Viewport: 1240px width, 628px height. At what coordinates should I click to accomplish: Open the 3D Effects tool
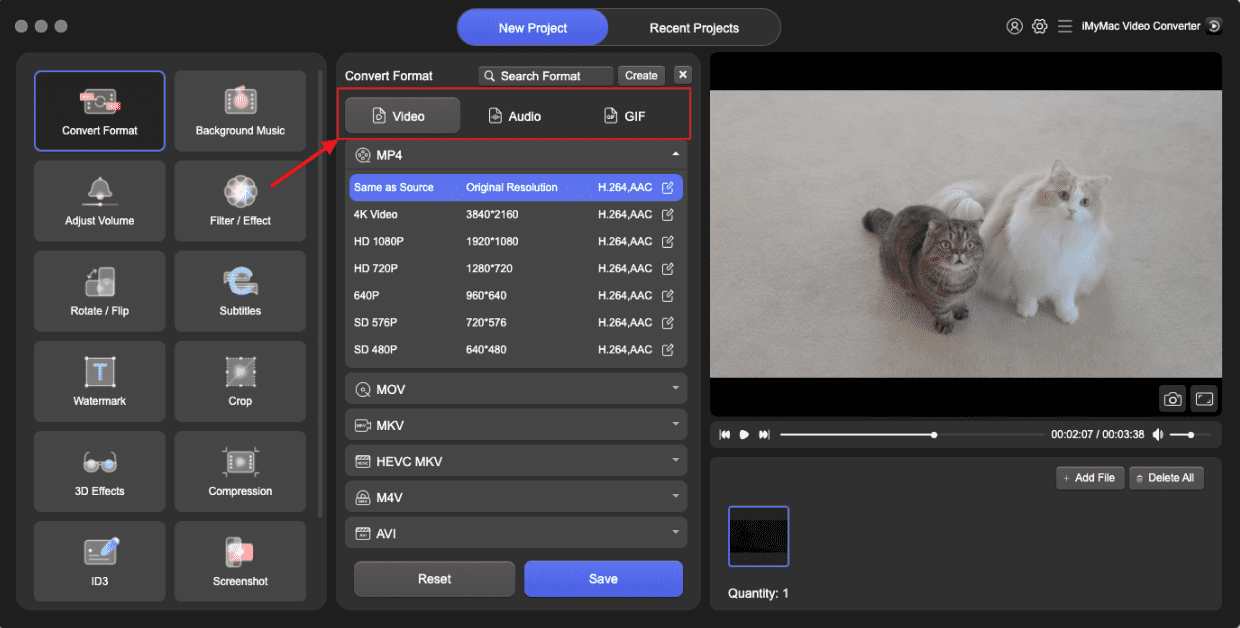tap(99, 471)
